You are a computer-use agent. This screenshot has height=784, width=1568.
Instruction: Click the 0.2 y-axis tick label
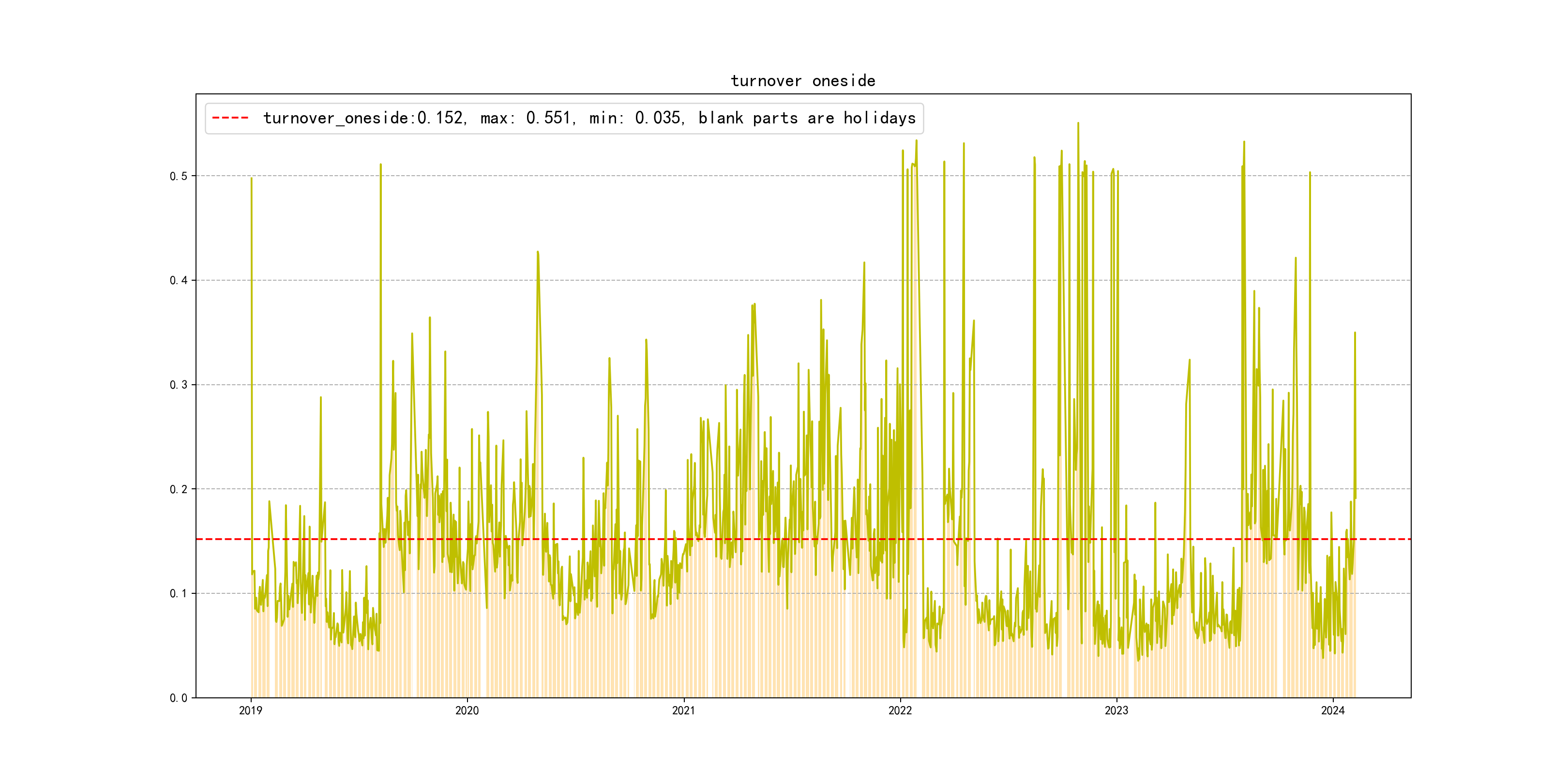(179, 489)
